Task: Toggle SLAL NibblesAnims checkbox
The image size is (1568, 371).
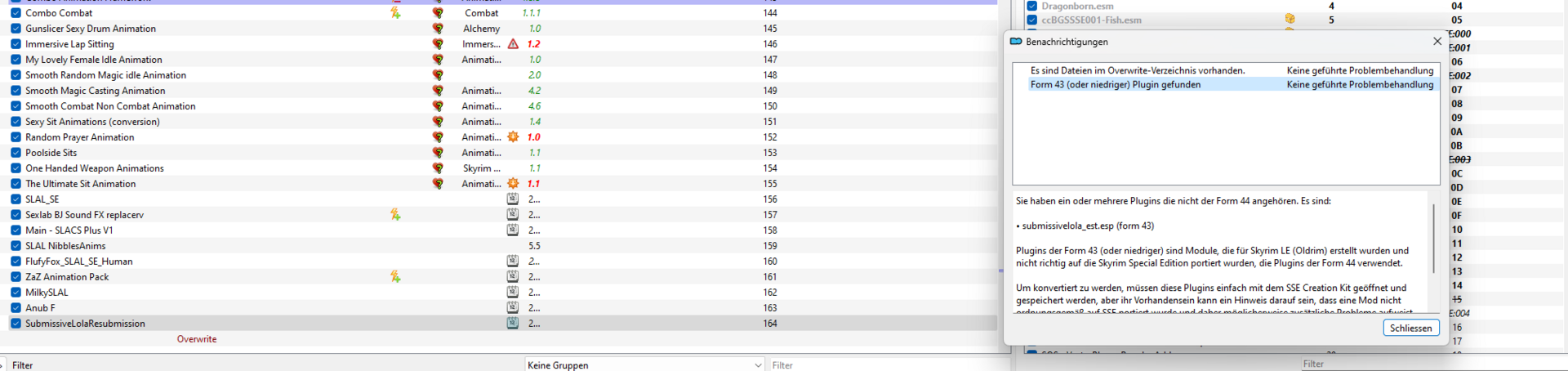Action: coord(16,246)
